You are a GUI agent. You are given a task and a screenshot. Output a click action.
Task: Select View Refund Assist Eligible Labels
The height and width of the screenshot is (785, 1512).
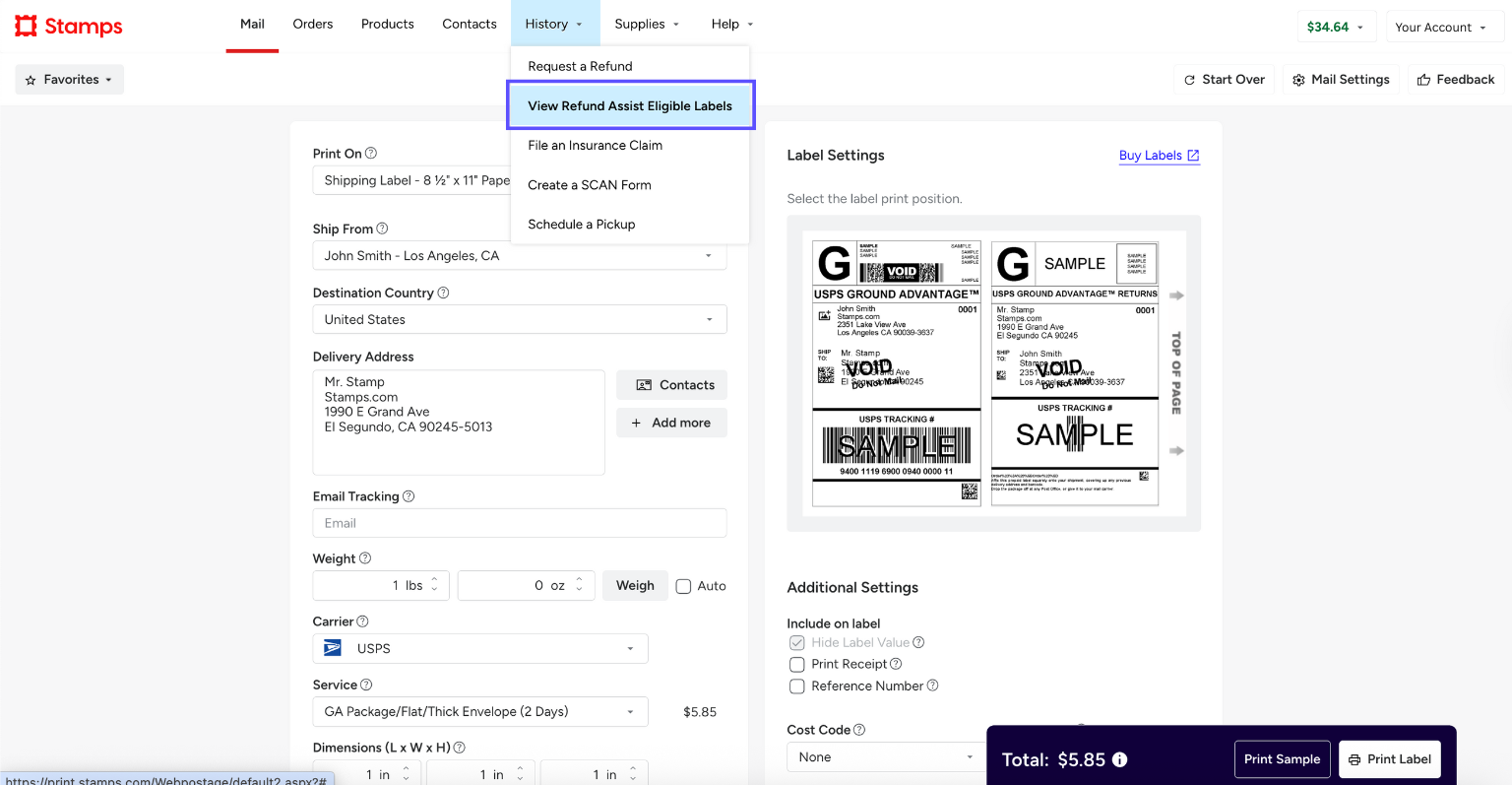630,106
